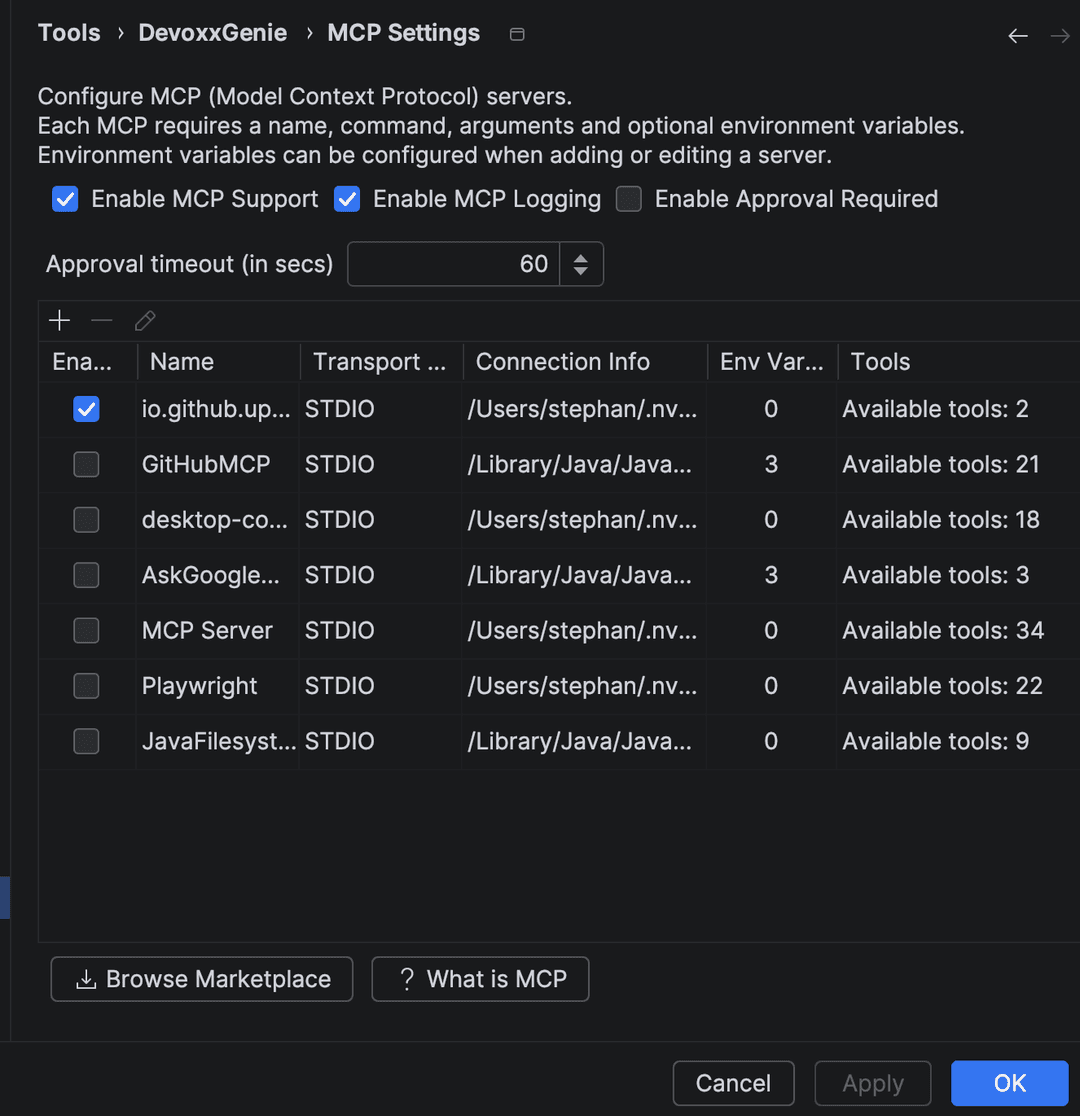Click env var count 3 in AskGoogle... row

[771, 575]
